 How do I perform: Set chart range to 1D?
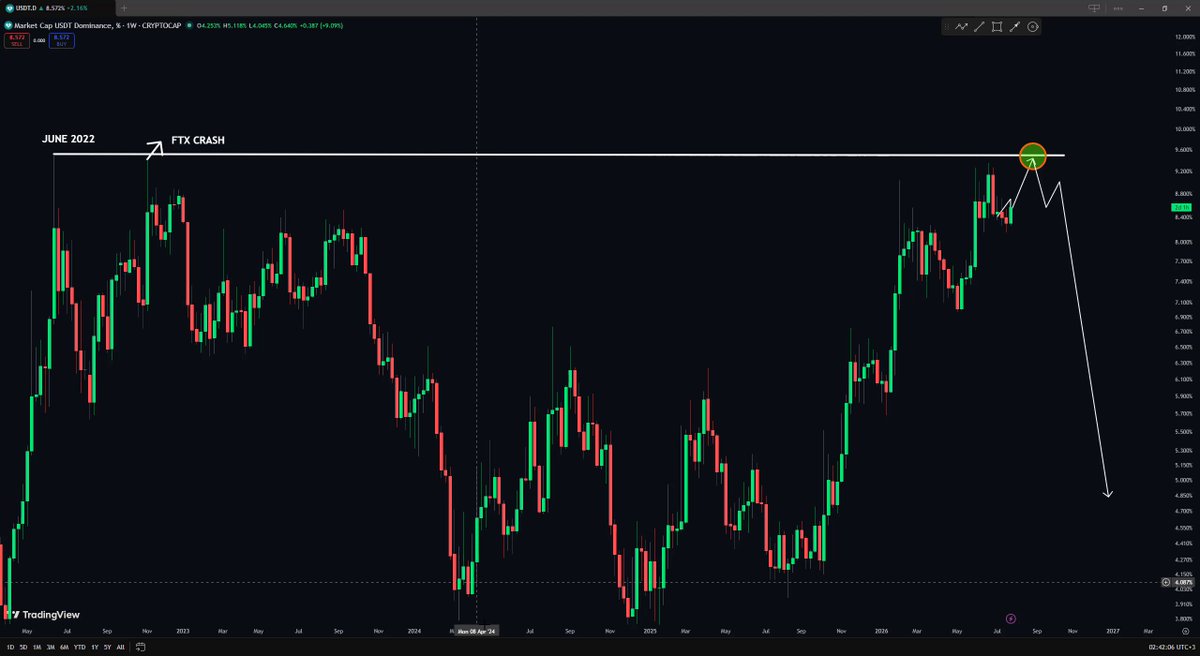click(x=9, y=648)
